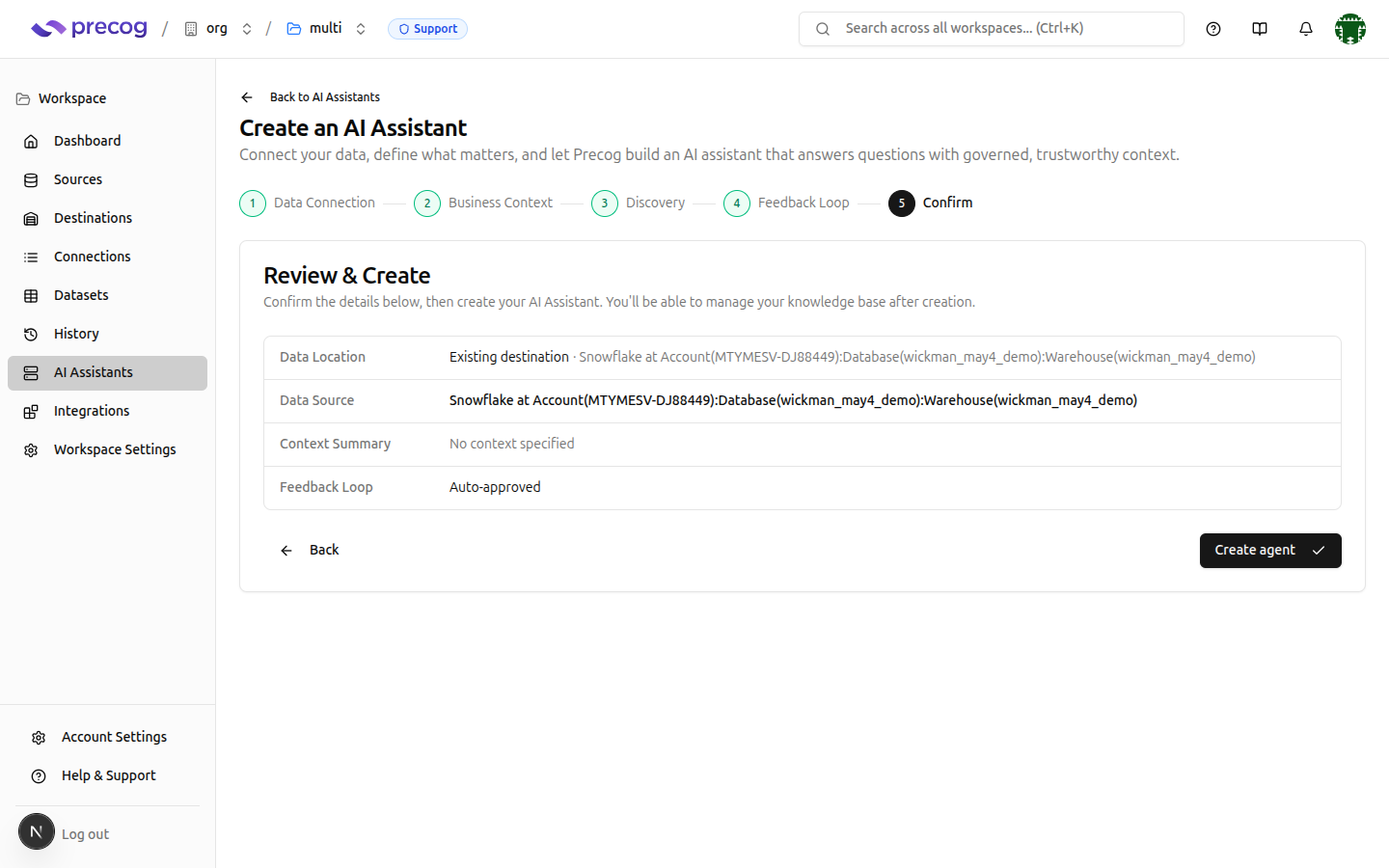Click the Create agent button
This screenshot has width=1389, height=868.
click(x=1270, y=551)
